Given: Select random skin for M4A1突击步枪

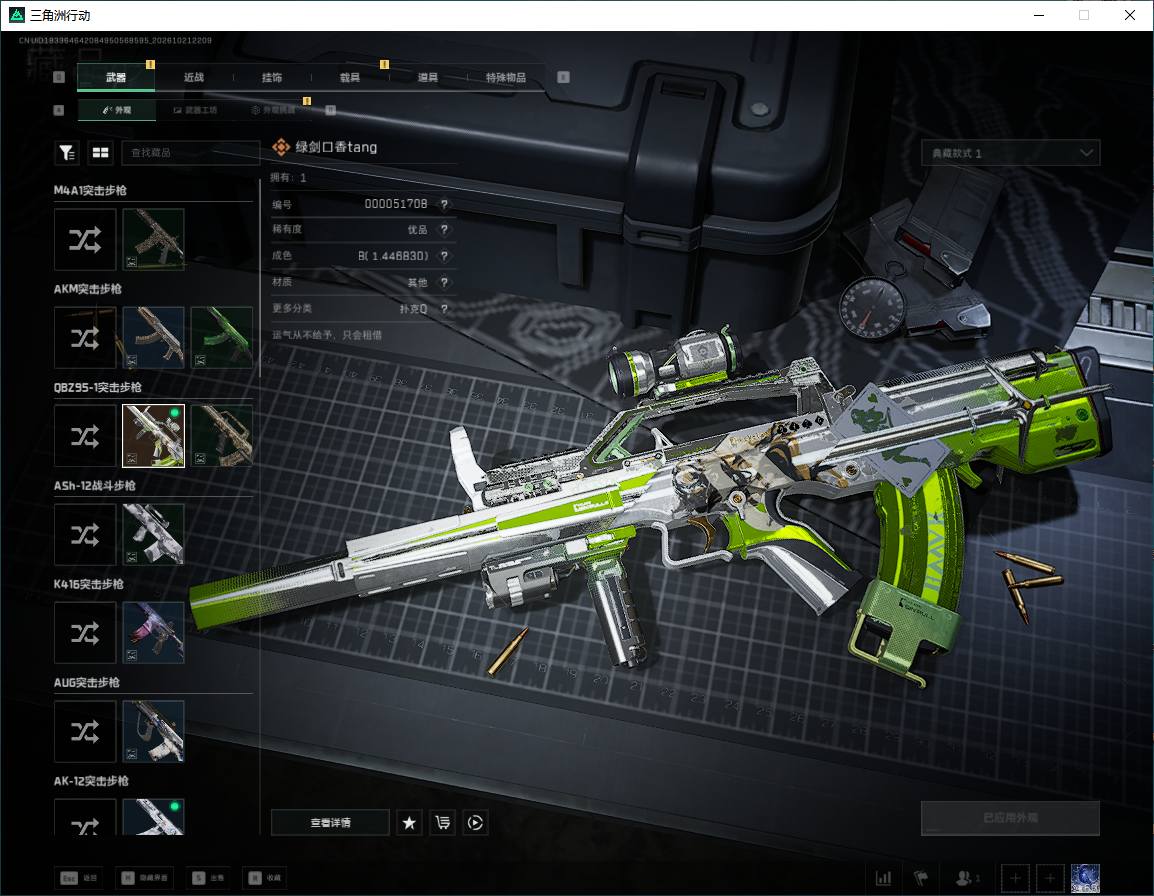Looking at the screenshot, I should pos(85,239).
